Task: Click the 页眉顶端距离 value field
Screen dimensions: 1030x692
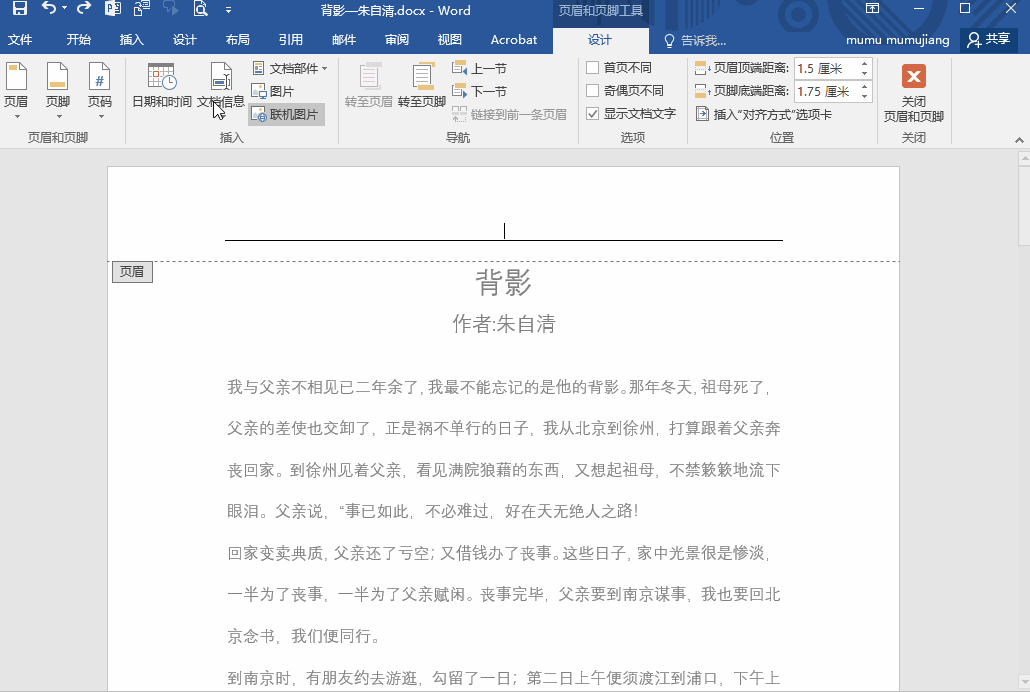Action: pos(825,68)
